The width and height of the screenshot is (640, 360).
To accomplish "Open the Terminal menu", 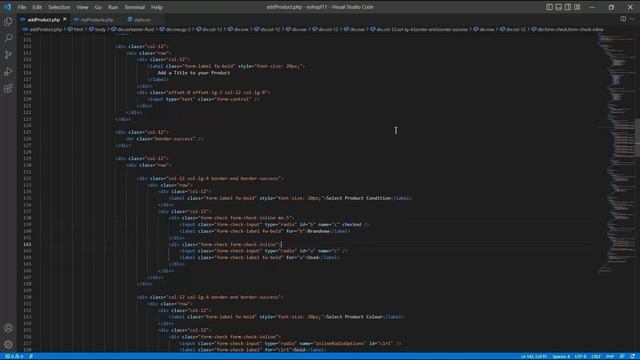I will coord(135,7).
